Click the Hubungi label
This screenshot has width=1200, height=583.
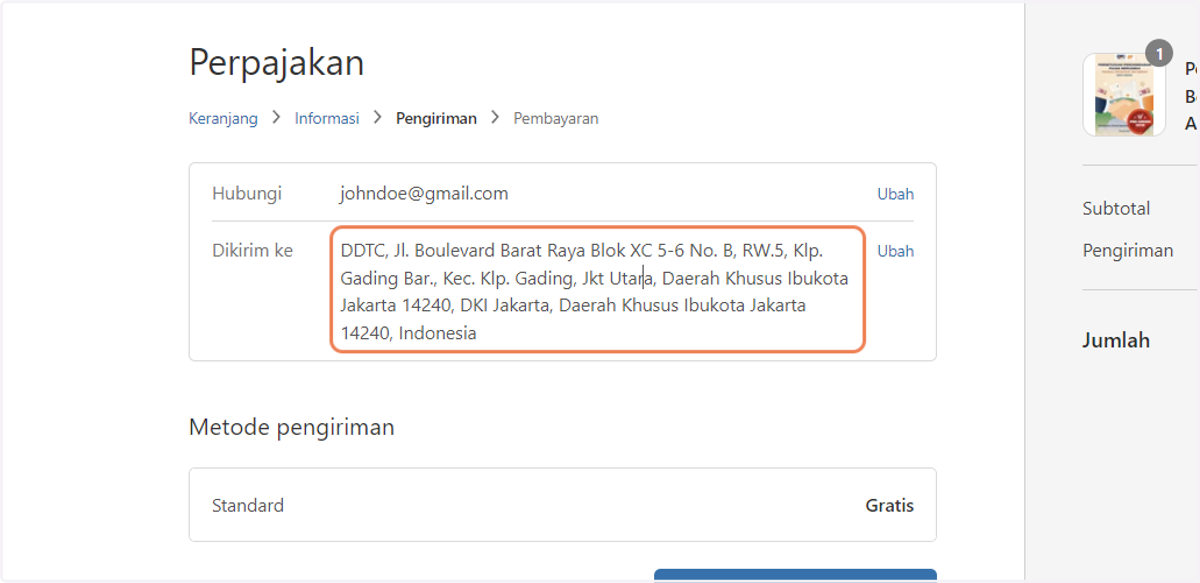246,194
